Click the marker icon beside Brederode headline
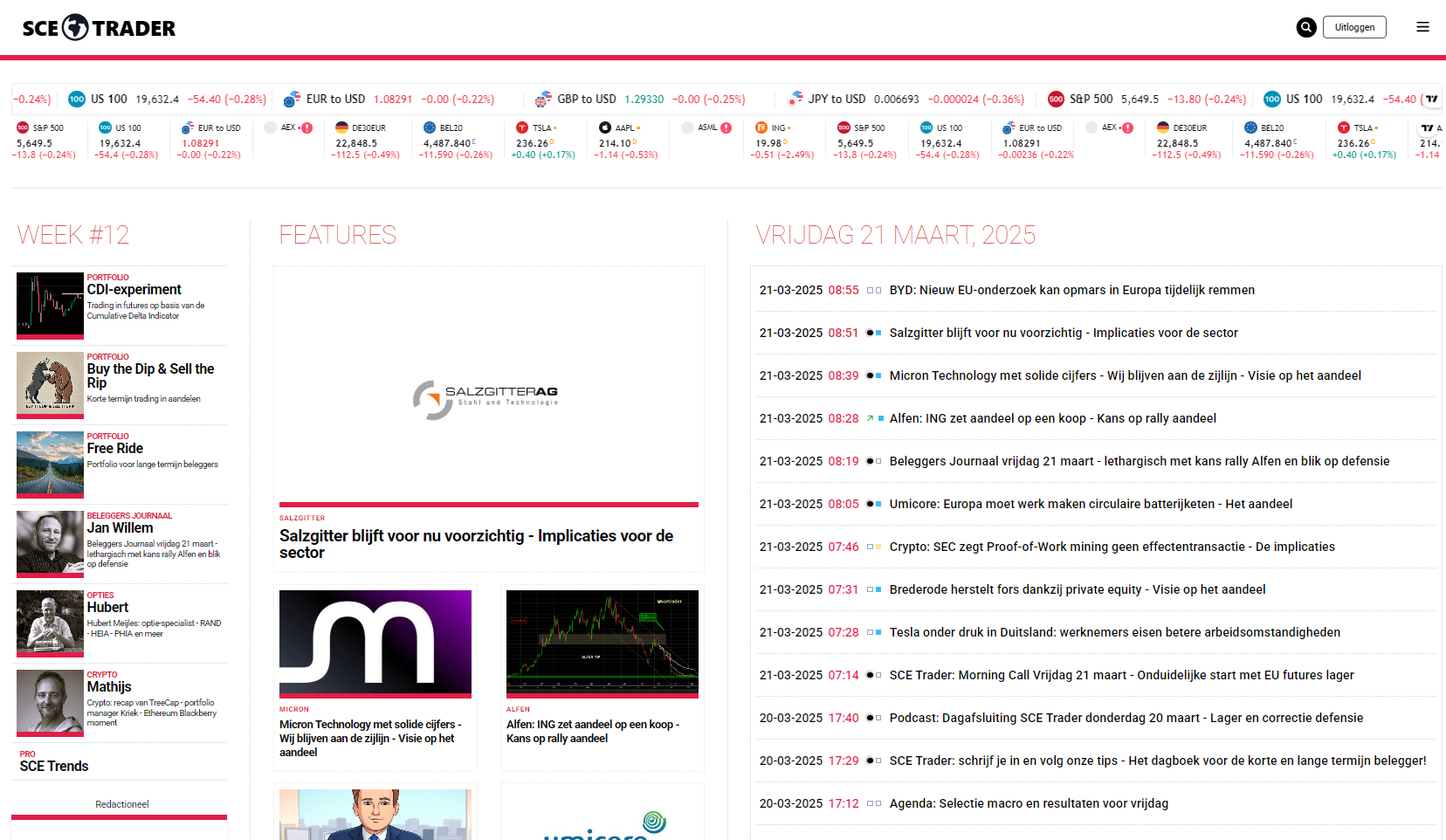 click(874, 589)
